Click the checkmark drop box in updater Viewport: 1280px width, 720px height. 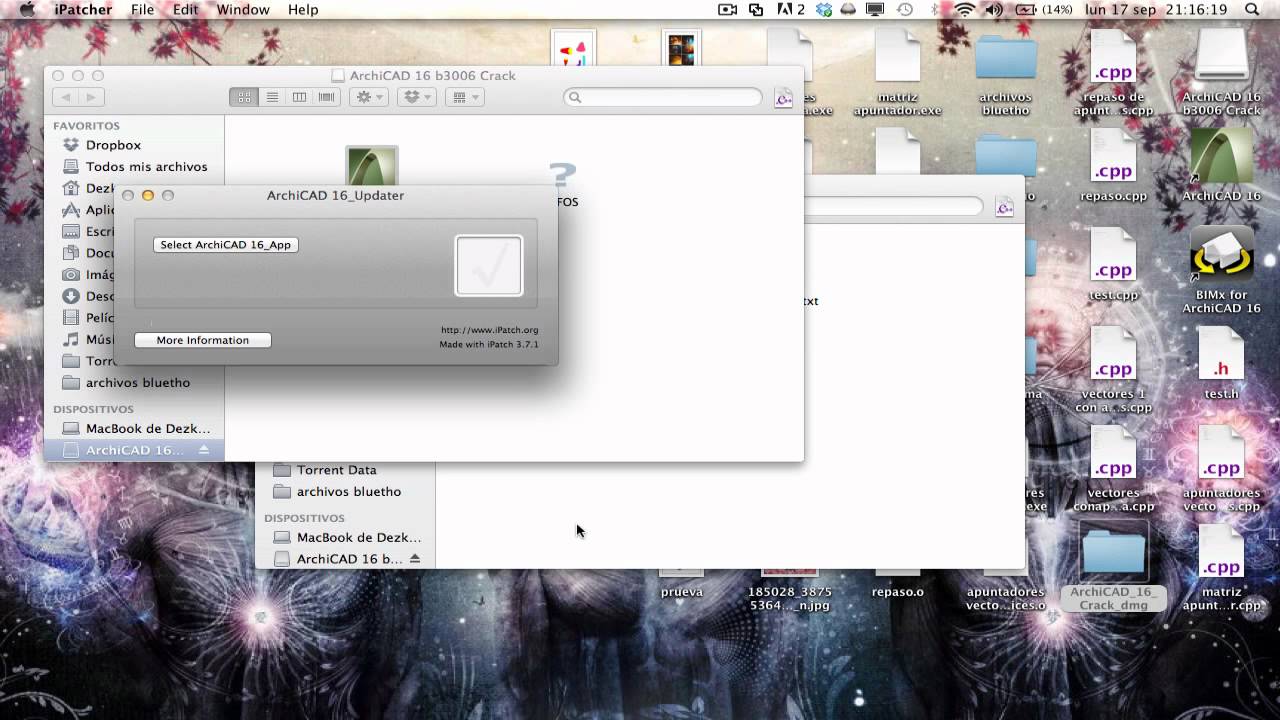(x=489, y=266)
